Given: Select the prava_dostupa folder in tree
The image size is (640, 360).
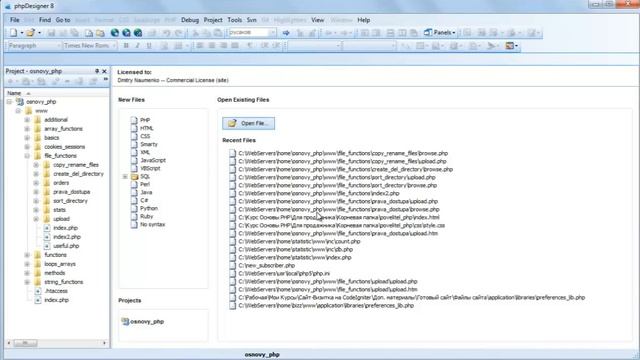Looking at the screenshot, I should tap(71, 192).
